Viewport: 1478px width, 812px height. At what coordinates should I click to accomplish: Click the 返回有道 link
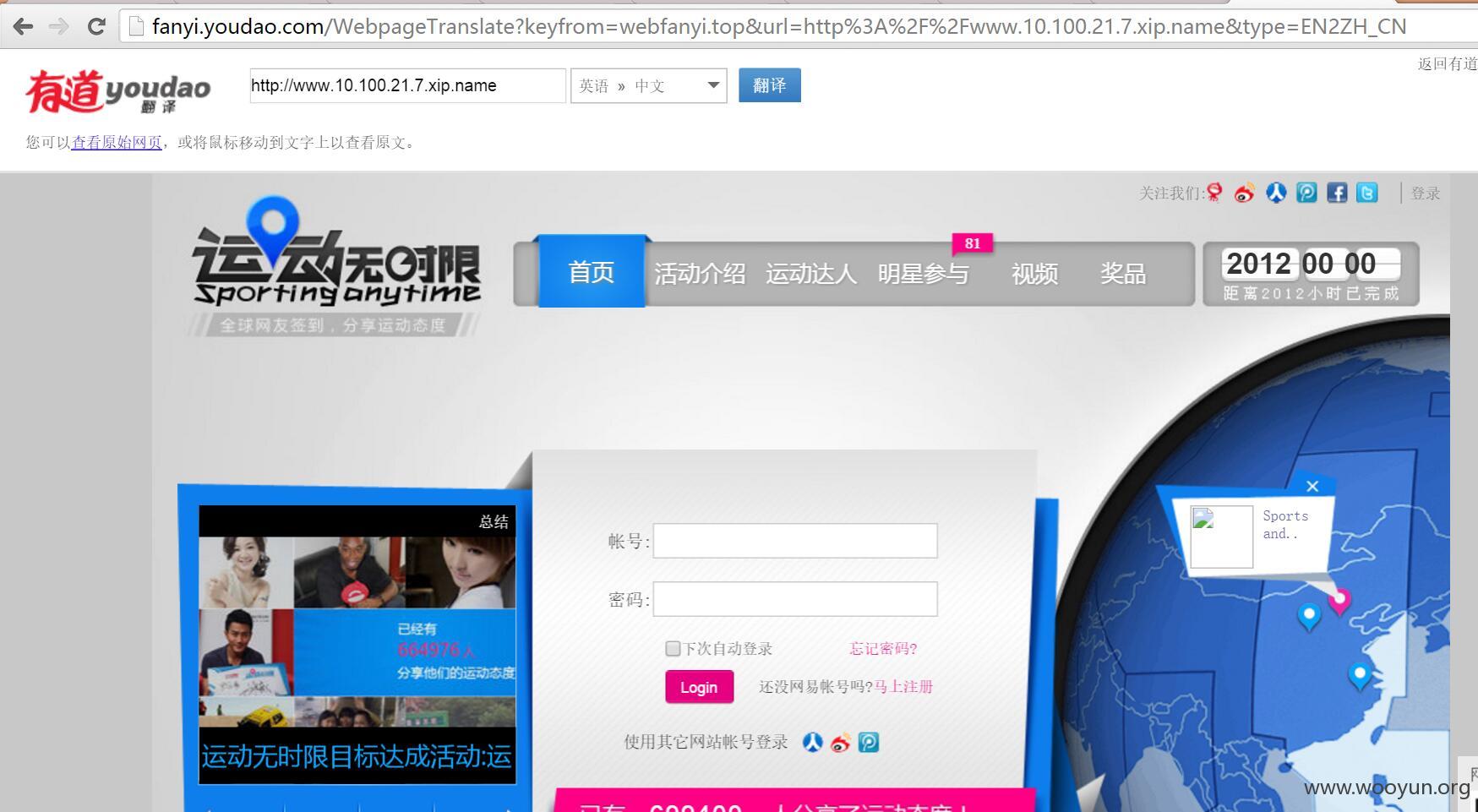(1447, 63)
